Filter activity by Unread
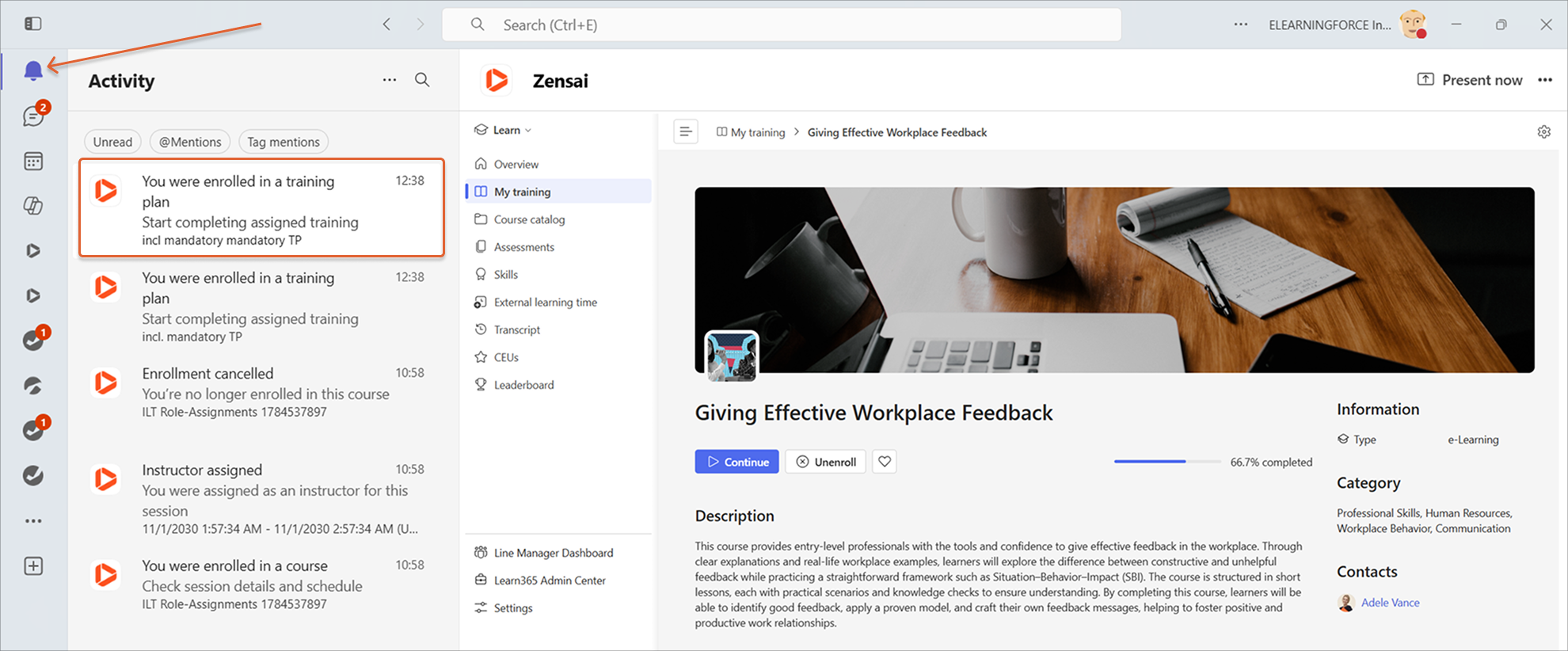1568x651 pixels. (112, 142)
